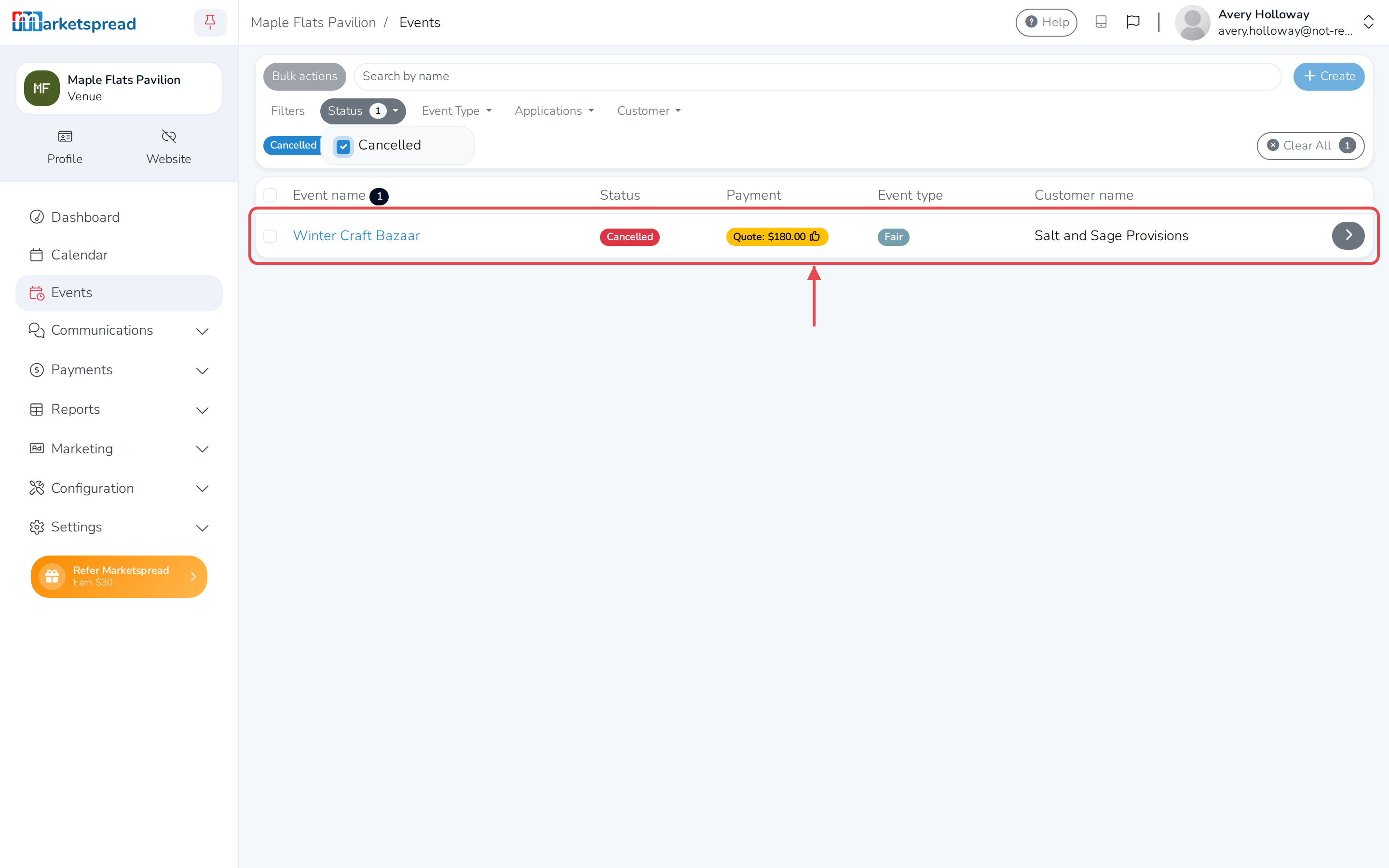The width and height of the screenshot is (1389, 868).
Task: Open Reports in the sidebar
Action: (x=119, y=409)
